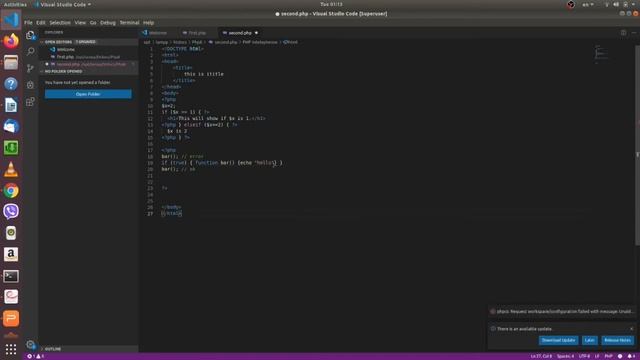Viewport: 640px width, 360px height.
Task: Click the Later button
Action: click(x=589, y=340)
